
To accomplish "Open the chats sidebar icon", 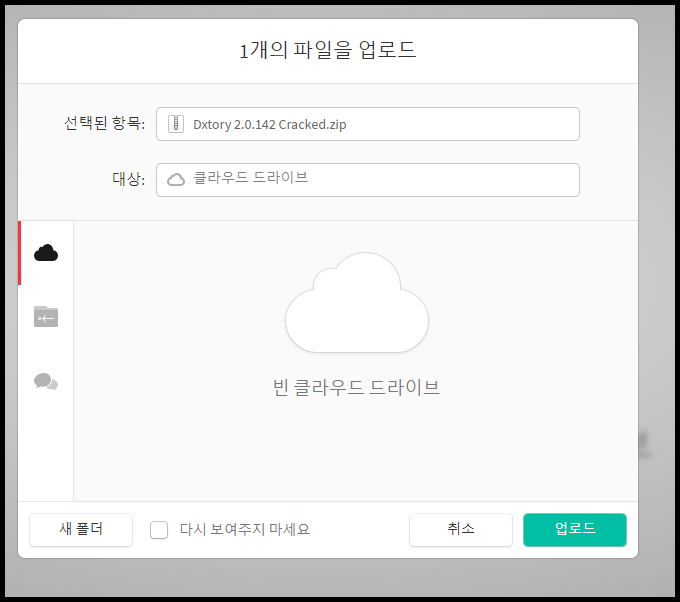I will (46, 381).
